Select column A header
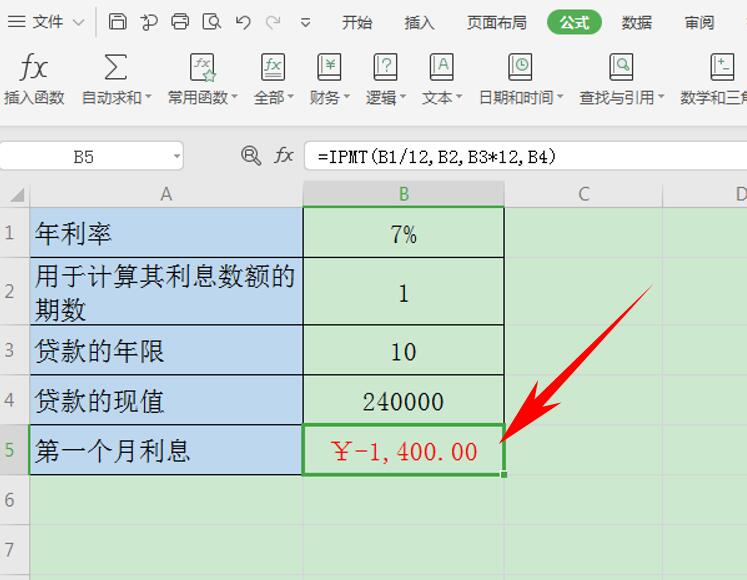This screenshot has width=747, height=580. pyautogui.click(x=166, y=194)
